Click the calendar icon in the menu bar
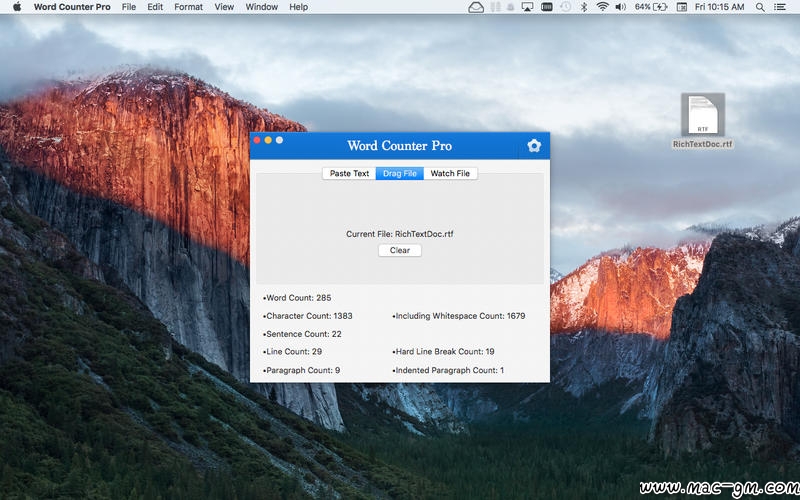This screenshot has width=800, height=500. tap(681, 7)
